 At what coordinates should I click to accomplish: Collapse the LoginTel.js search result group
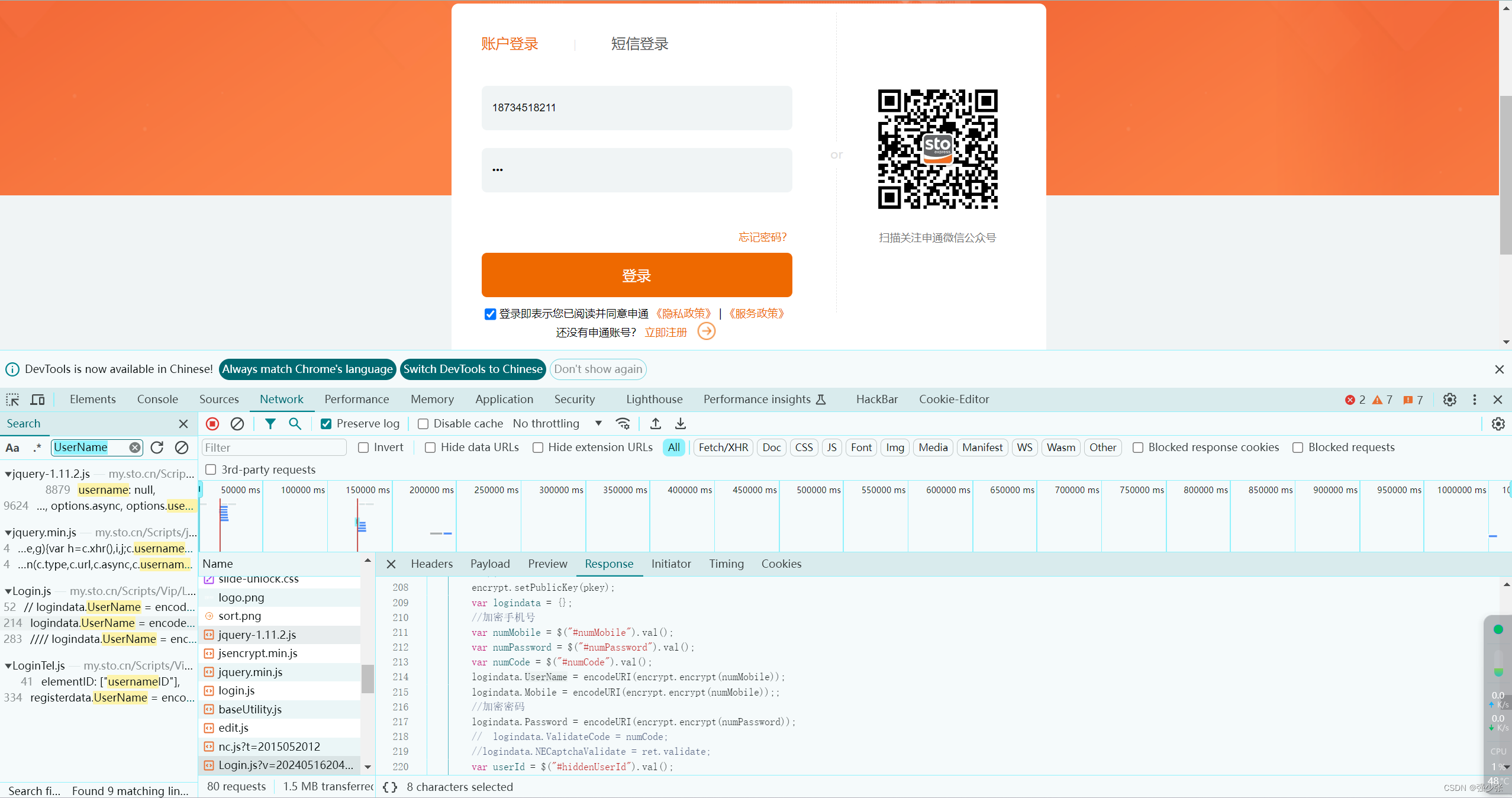8,666
